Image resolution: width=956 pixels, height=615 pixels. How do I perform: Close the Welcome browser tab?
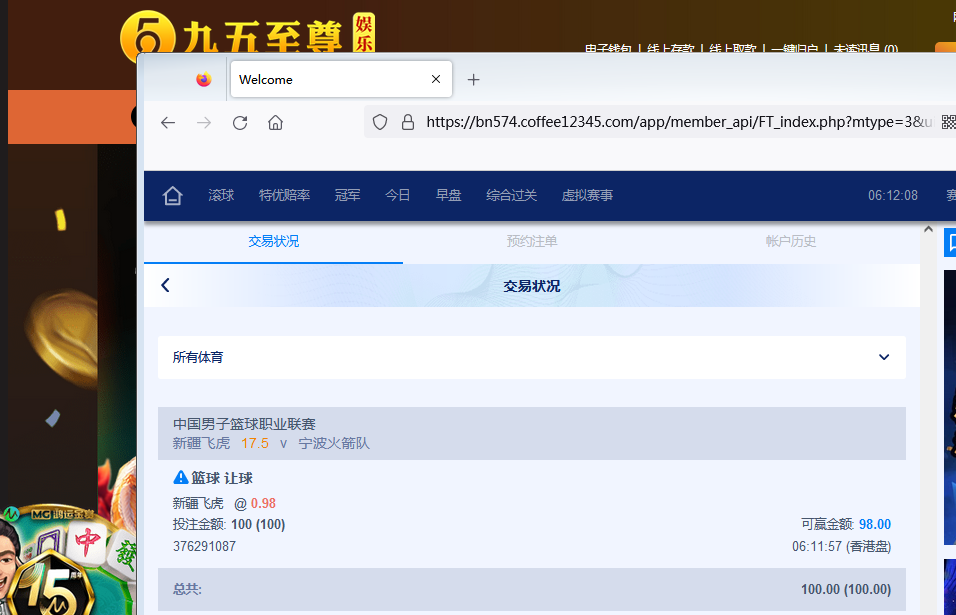[x=436, y=80]
